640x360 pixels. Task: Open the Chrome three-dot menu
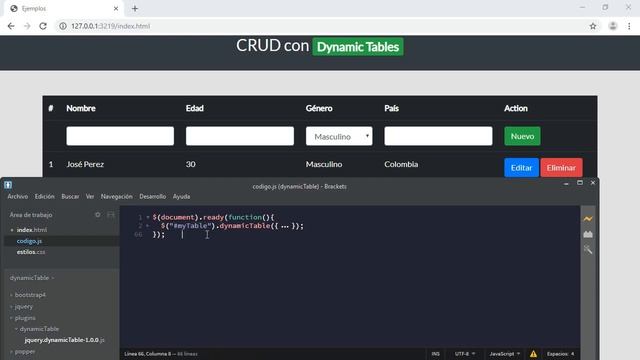629,26
